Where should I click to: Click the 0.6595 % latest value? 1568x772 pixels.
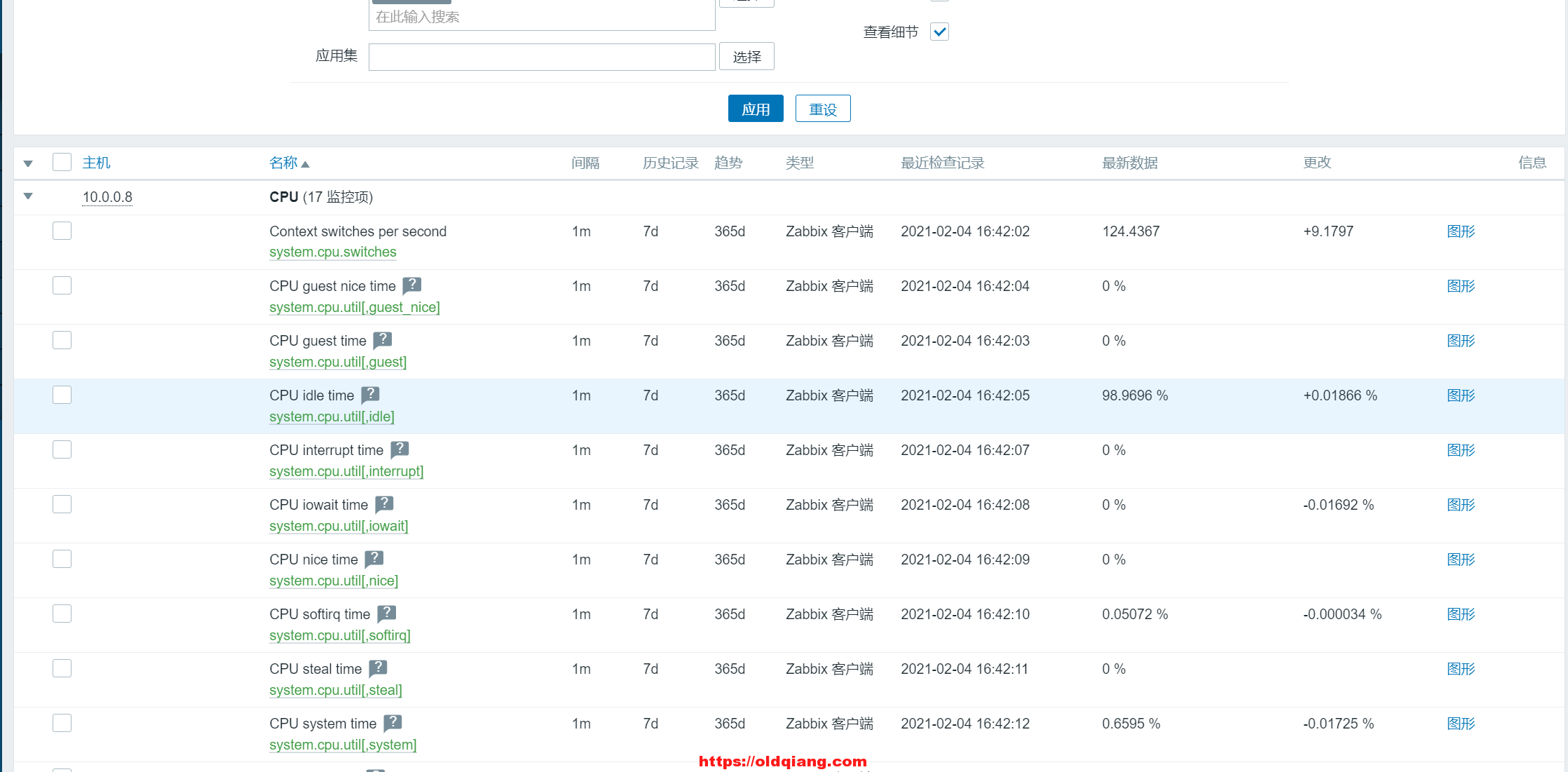click(x=1131, y=724)
